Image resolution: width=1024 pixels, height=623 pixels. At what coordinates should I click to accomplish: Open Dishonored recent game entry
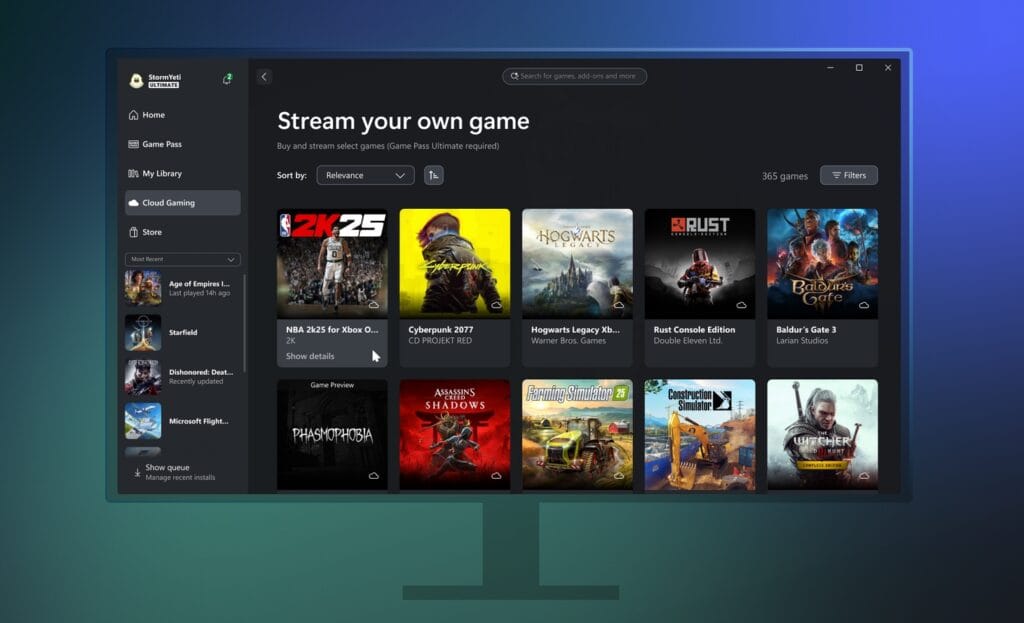click(183, 377)
